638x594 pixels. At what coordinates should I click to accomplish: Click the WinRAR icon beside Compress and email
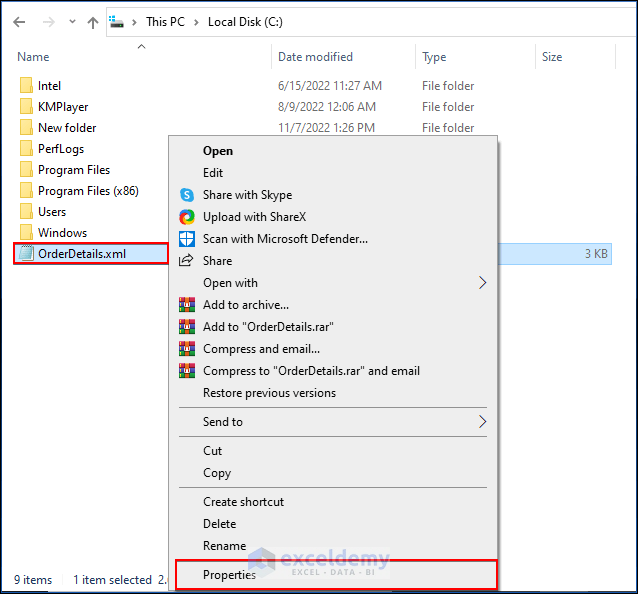click(x=186, y=349)
